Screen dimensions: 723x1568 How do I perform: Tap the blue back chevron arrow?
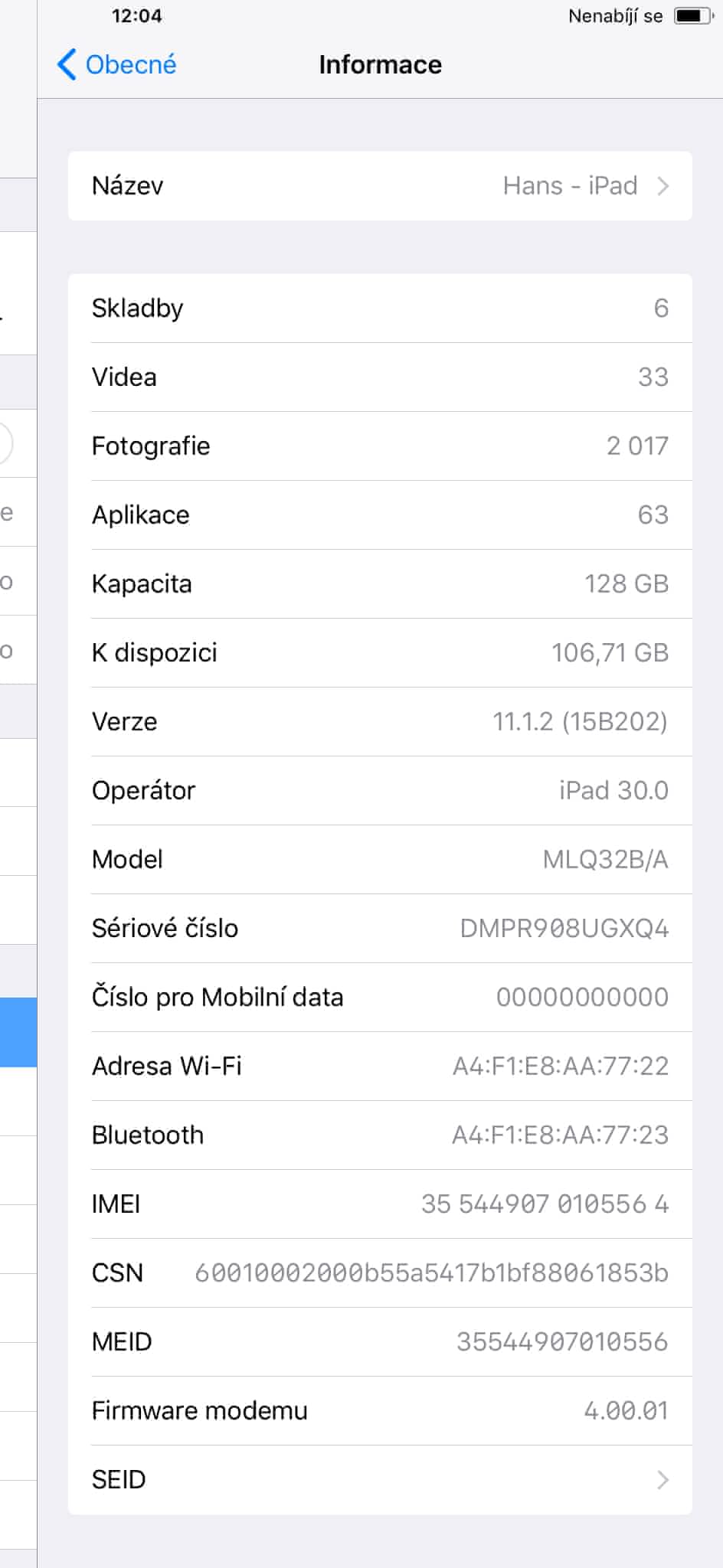click(x=67, y=64)
